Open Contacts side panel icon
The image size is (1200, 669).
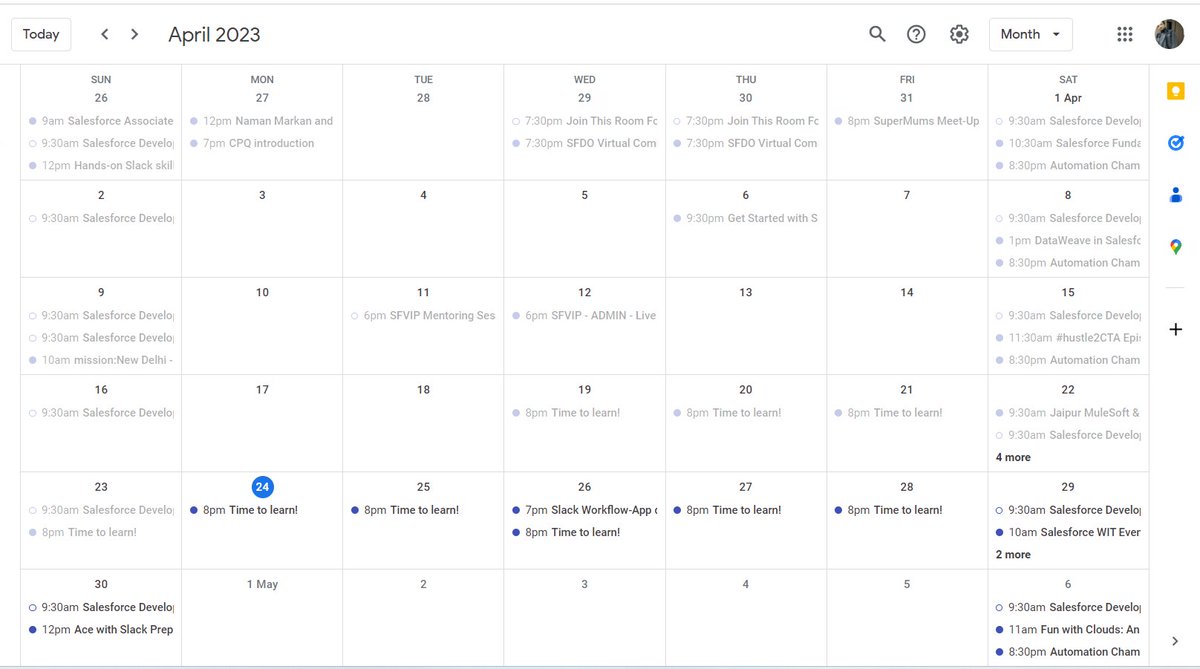[x=1175, y=195]
